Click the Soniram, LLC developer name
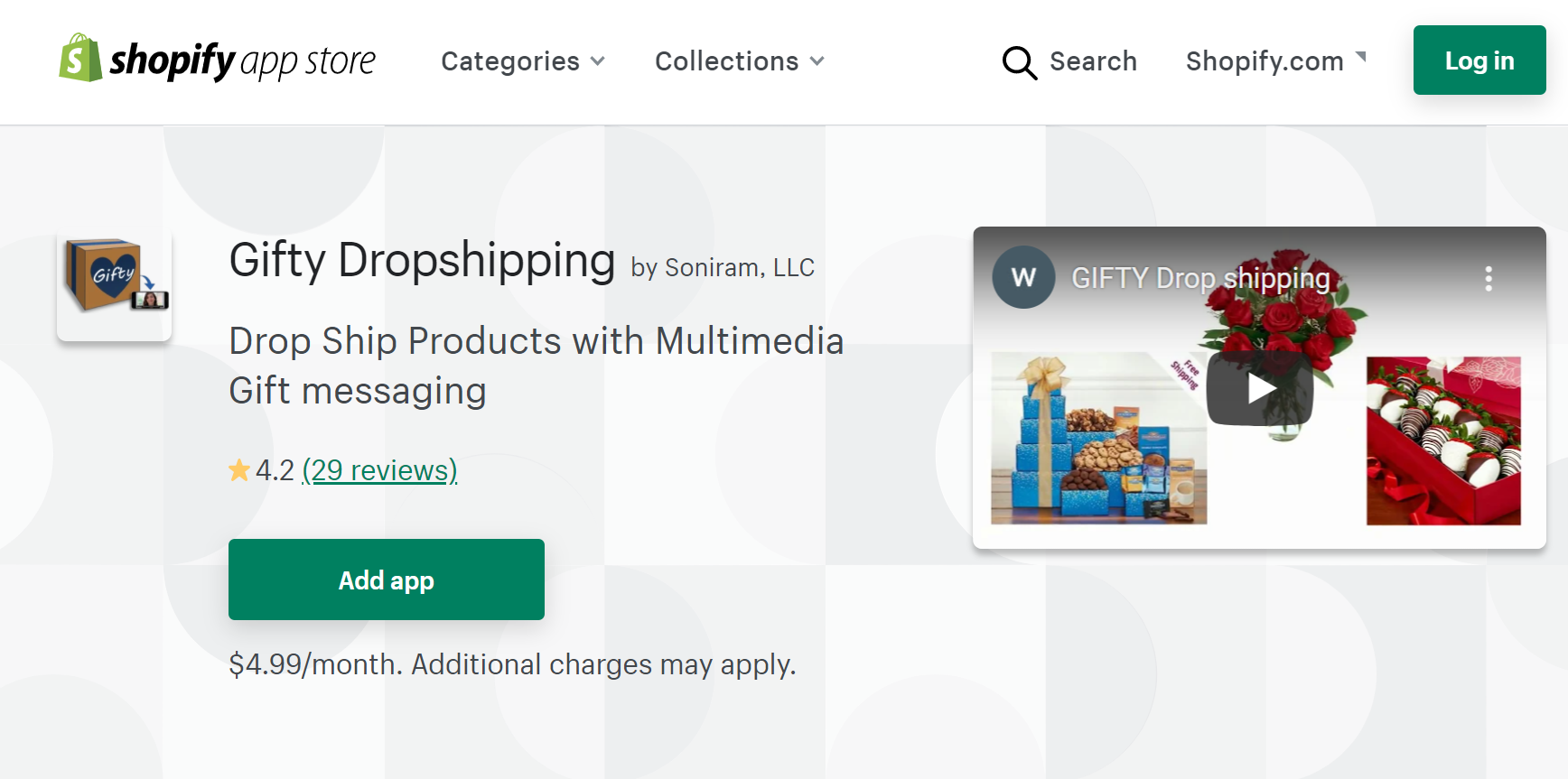Image resolution: width=1568 pixels, height=779 pixels. click(x=739, y=268)
